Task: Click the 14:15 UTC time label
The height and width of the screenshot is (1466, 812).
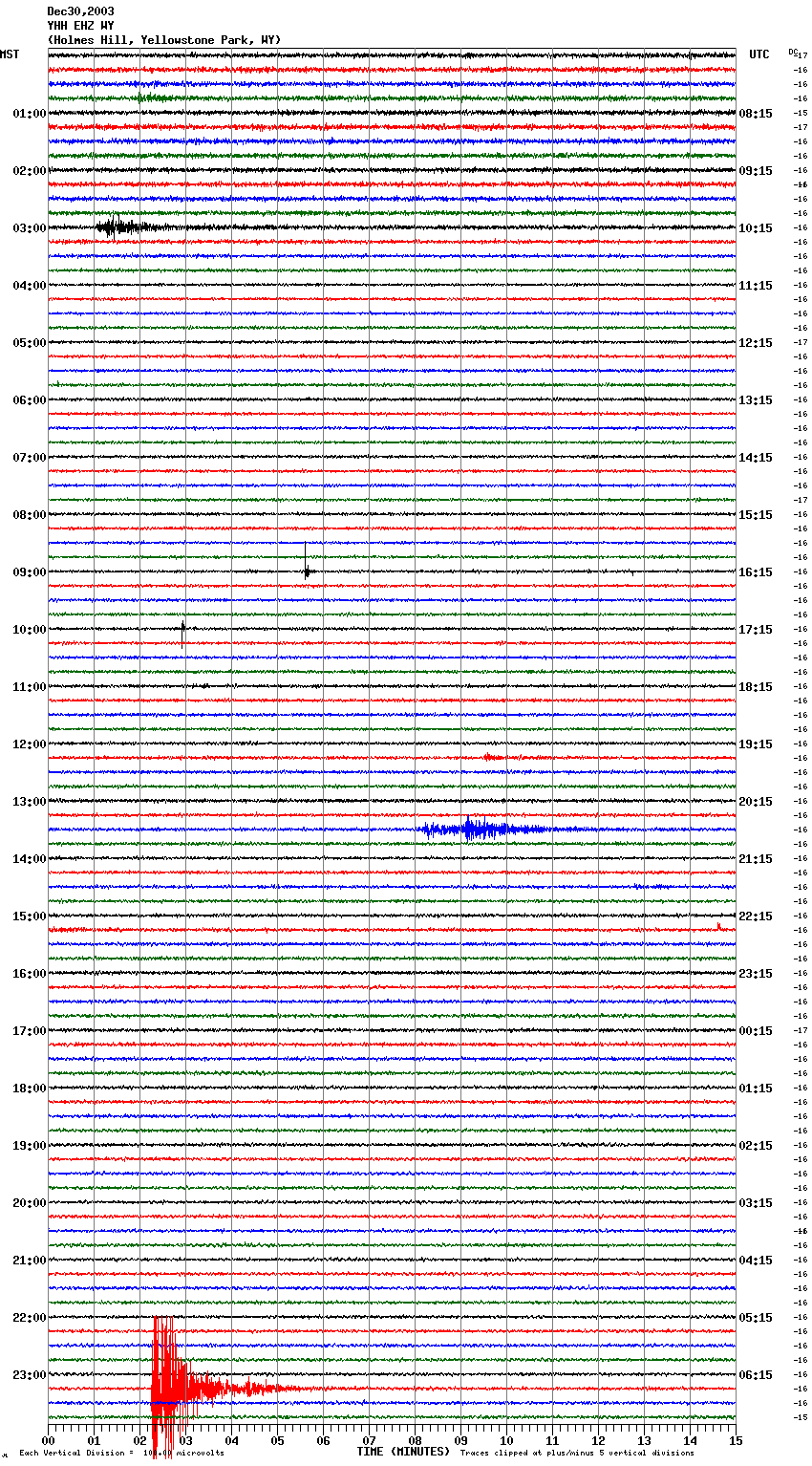Action: (756, 458)
